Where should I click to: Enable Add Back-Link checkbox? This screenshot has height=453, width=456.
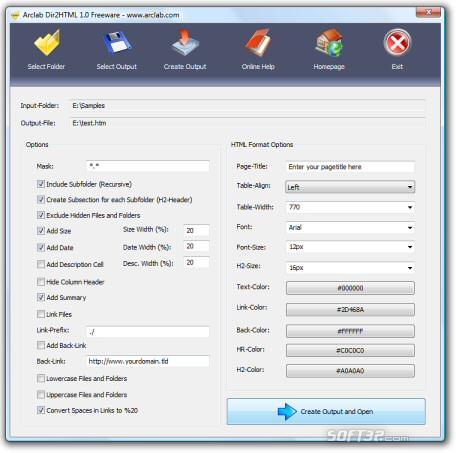41,345
